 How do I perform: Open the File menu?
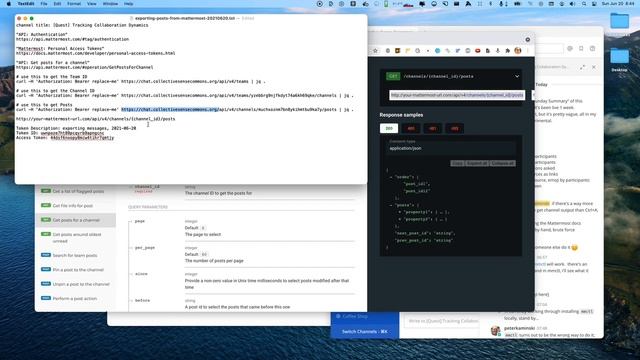click(44, 4)
